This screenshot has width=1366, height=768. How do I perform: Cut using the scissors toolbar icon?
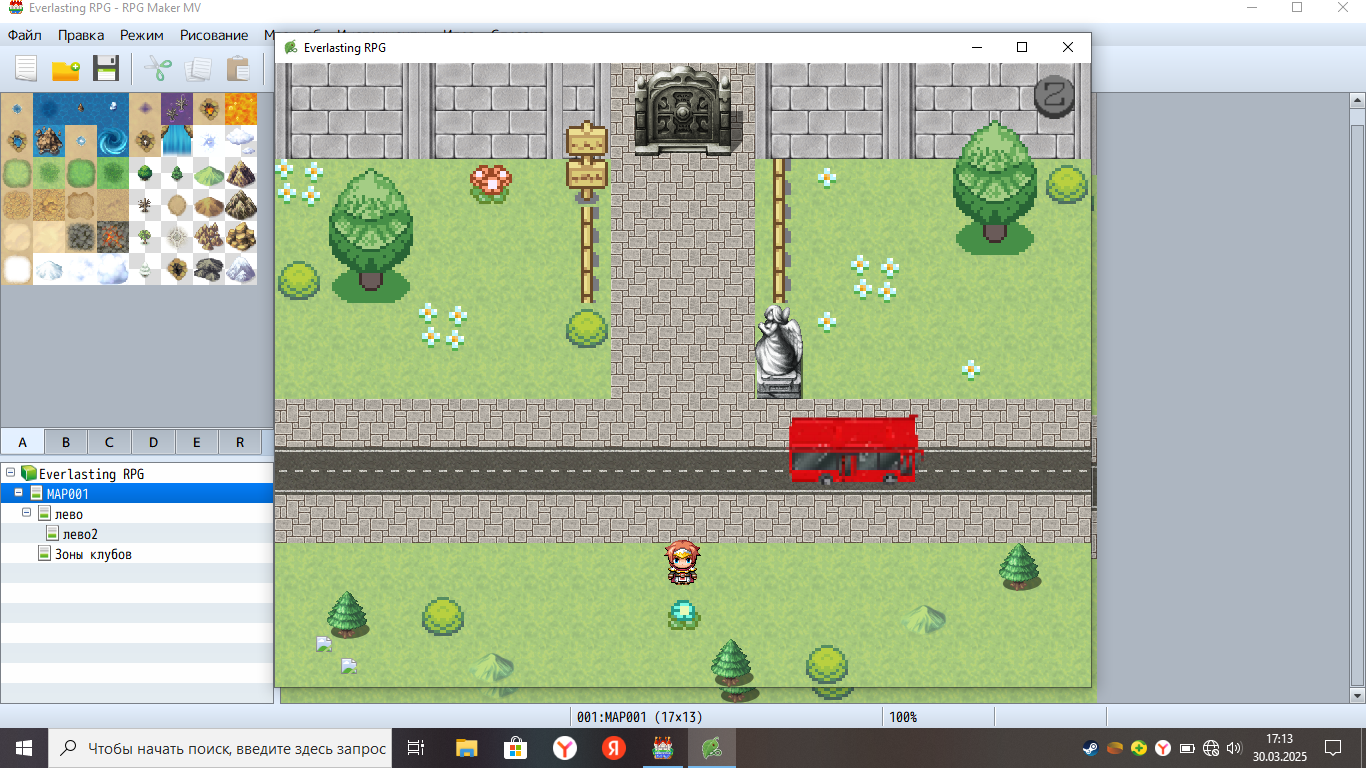tap(158, 69)
